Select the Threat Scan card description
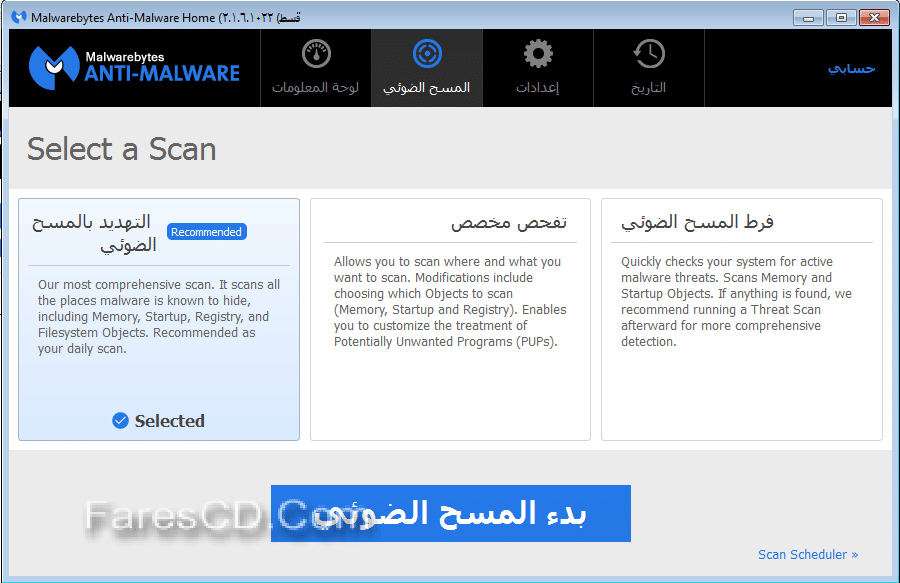 [x=159, y=317]
